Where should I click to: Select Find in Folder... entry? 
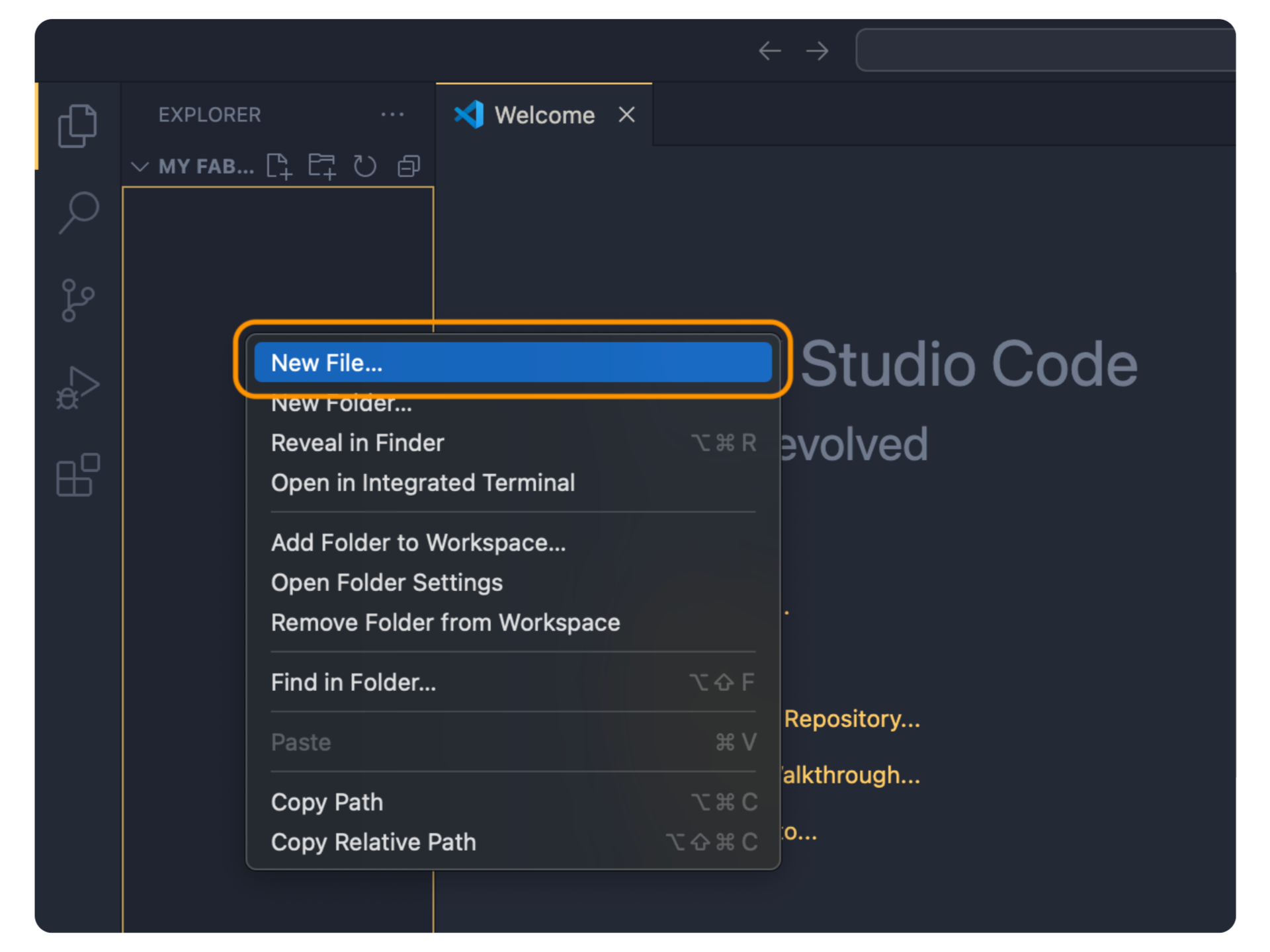(x=513, y=682)
